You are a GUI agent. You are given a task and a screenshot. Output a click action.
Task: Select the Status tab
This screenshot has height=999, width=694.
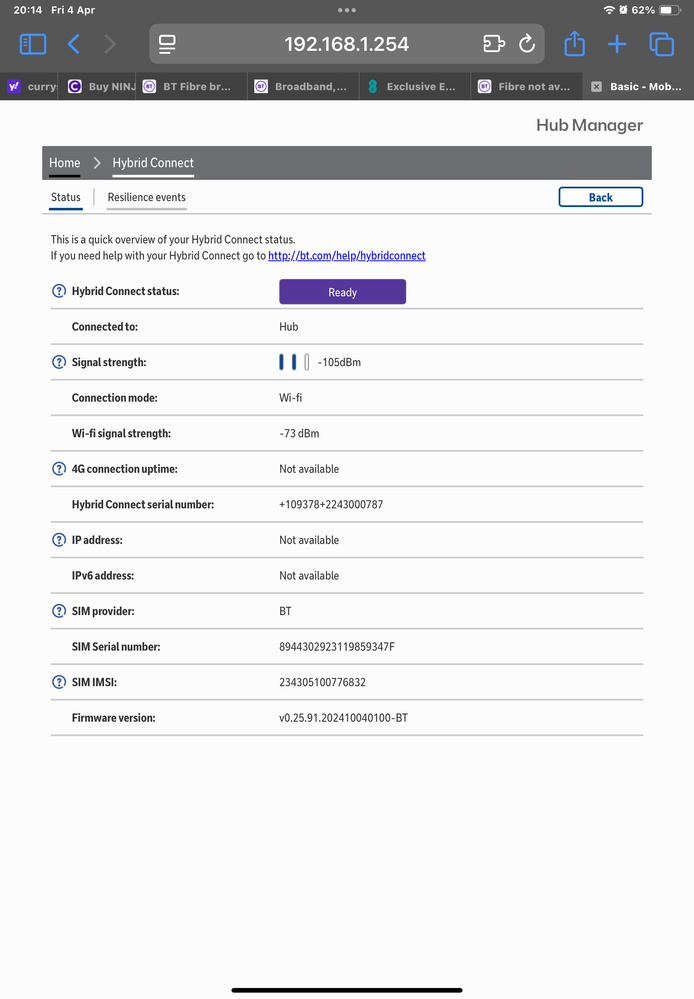point(66,197)
